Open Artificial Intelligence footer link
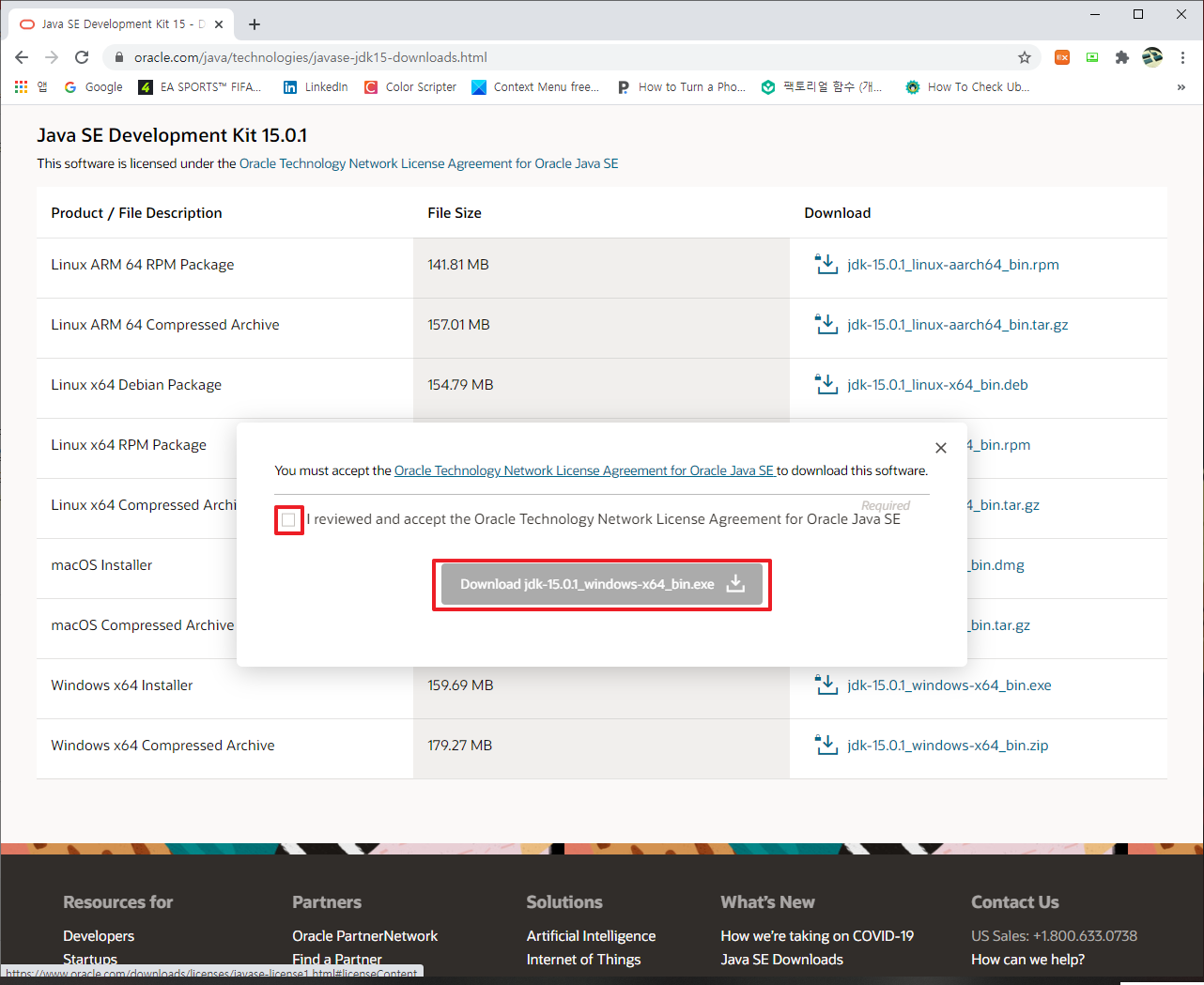The width and height of the screenshot is (1204, 985). pos(591,936)
